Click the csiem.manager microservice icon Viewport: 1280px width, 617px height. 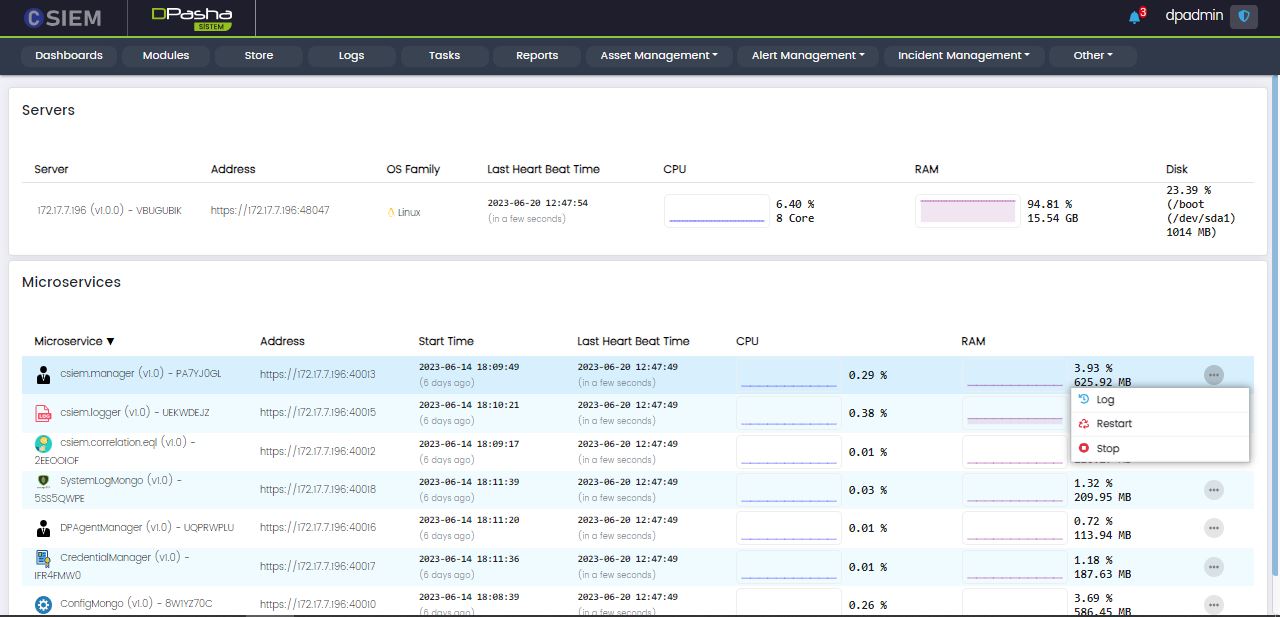43,375
